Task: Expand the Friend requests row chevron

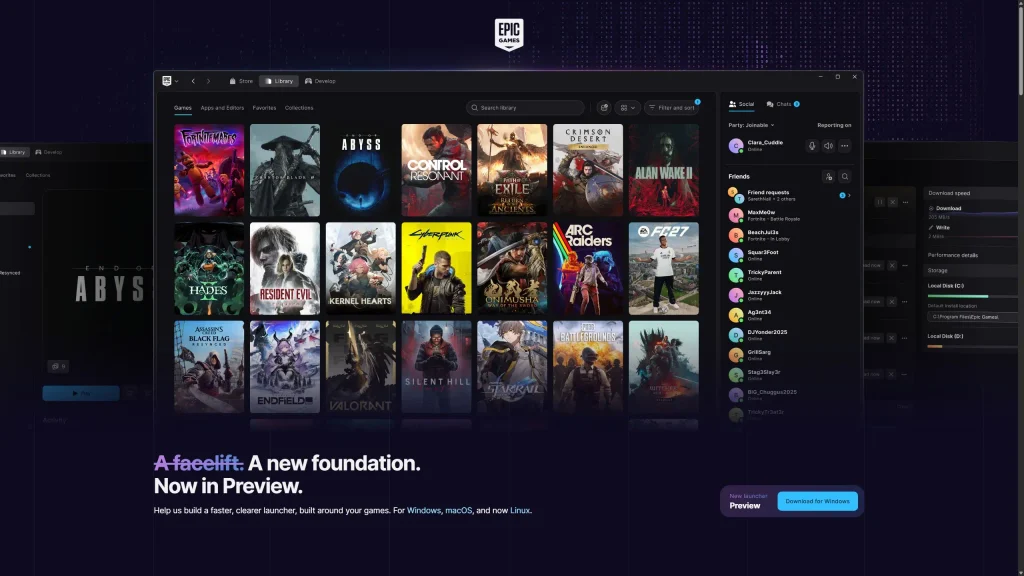Action: (849, 195)
